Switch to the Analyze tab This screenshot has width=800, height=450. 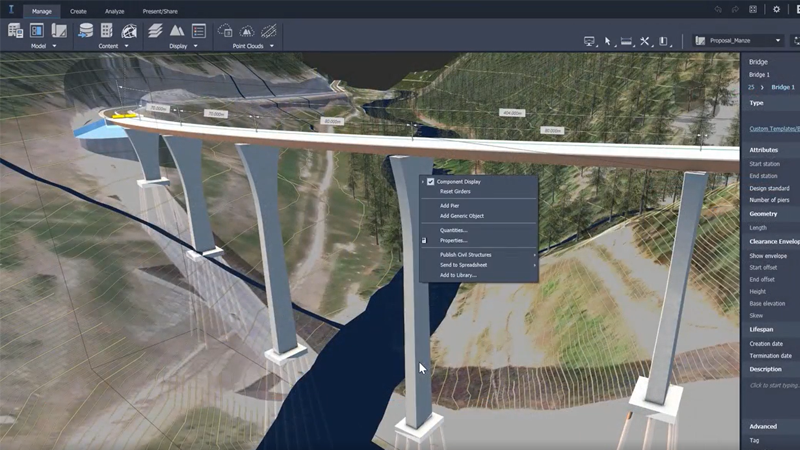click(114, 10)
